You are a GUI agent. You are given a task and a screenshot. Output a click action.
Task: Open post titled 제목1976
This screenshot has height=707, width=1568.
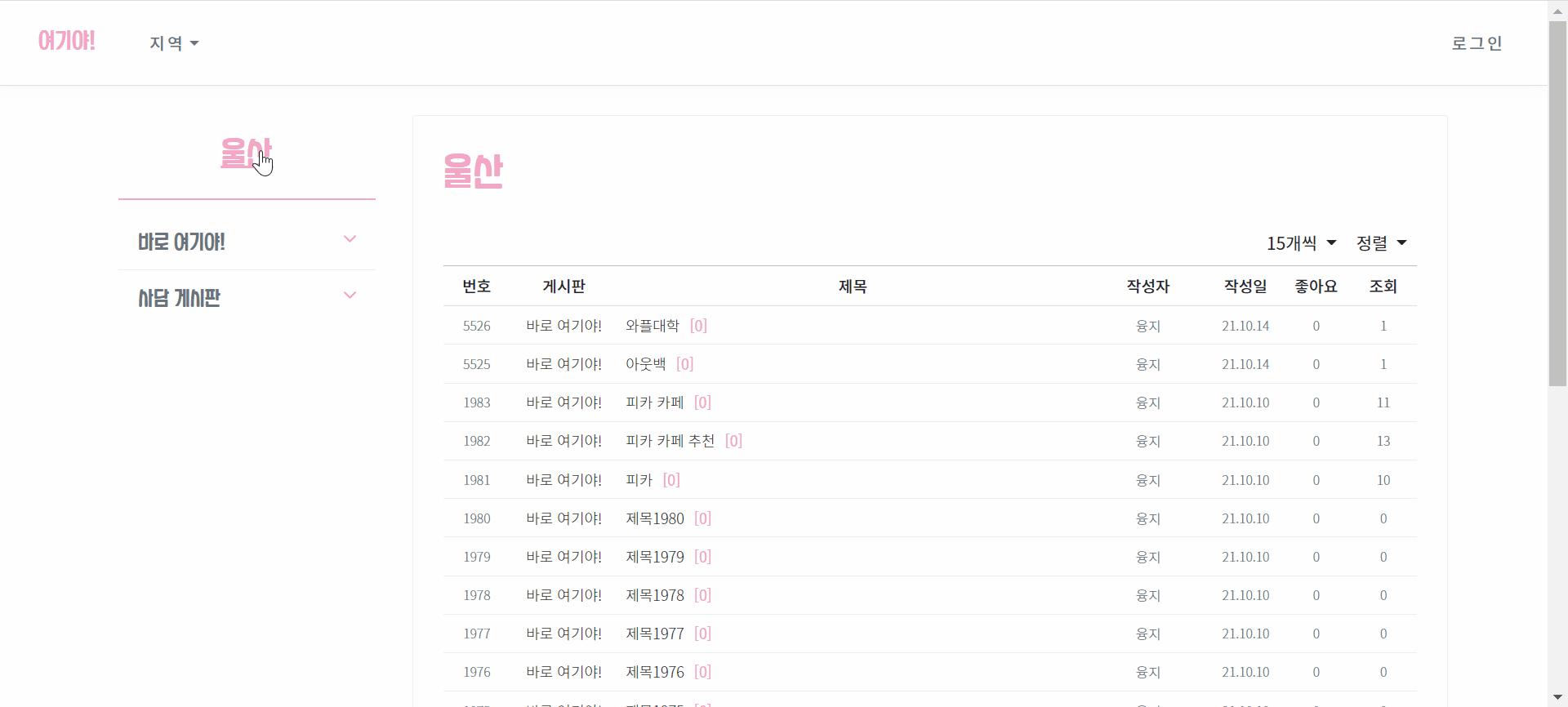click(655, 672)
